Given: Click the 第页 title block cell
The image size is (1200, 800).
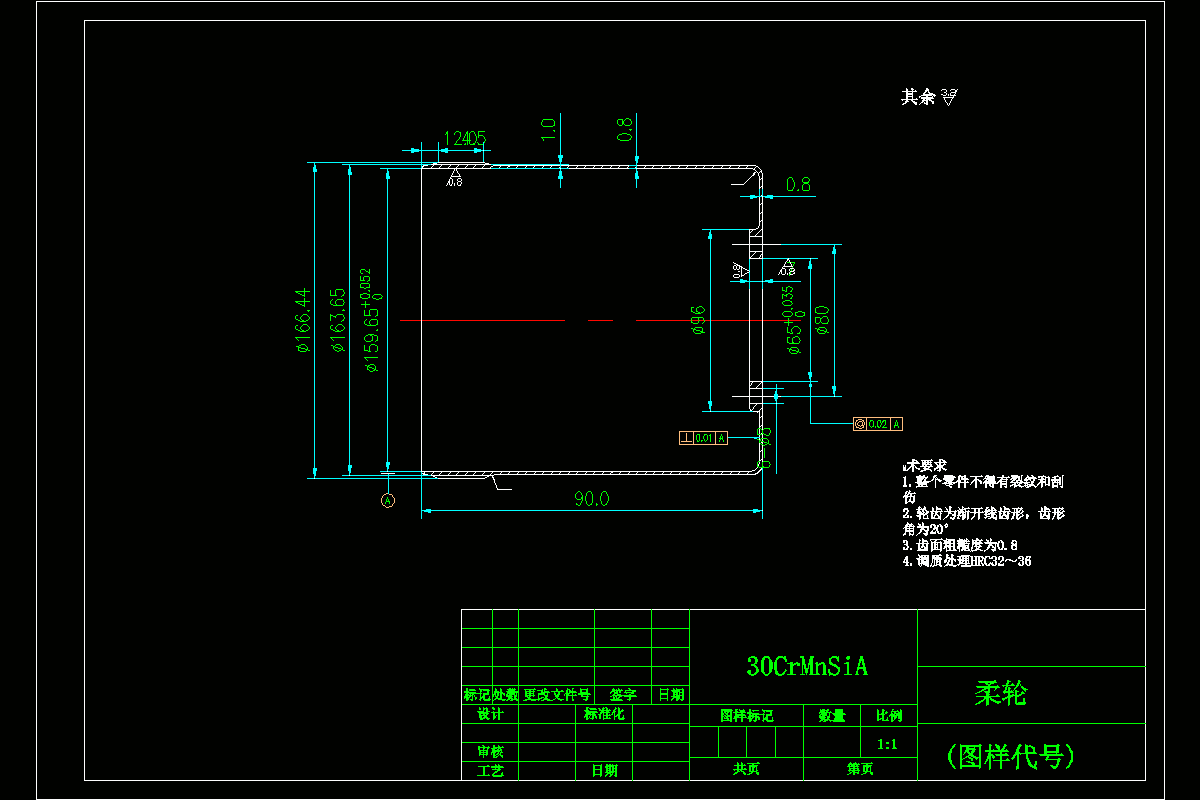Looking at the screenshot, I should click(860, 769).
